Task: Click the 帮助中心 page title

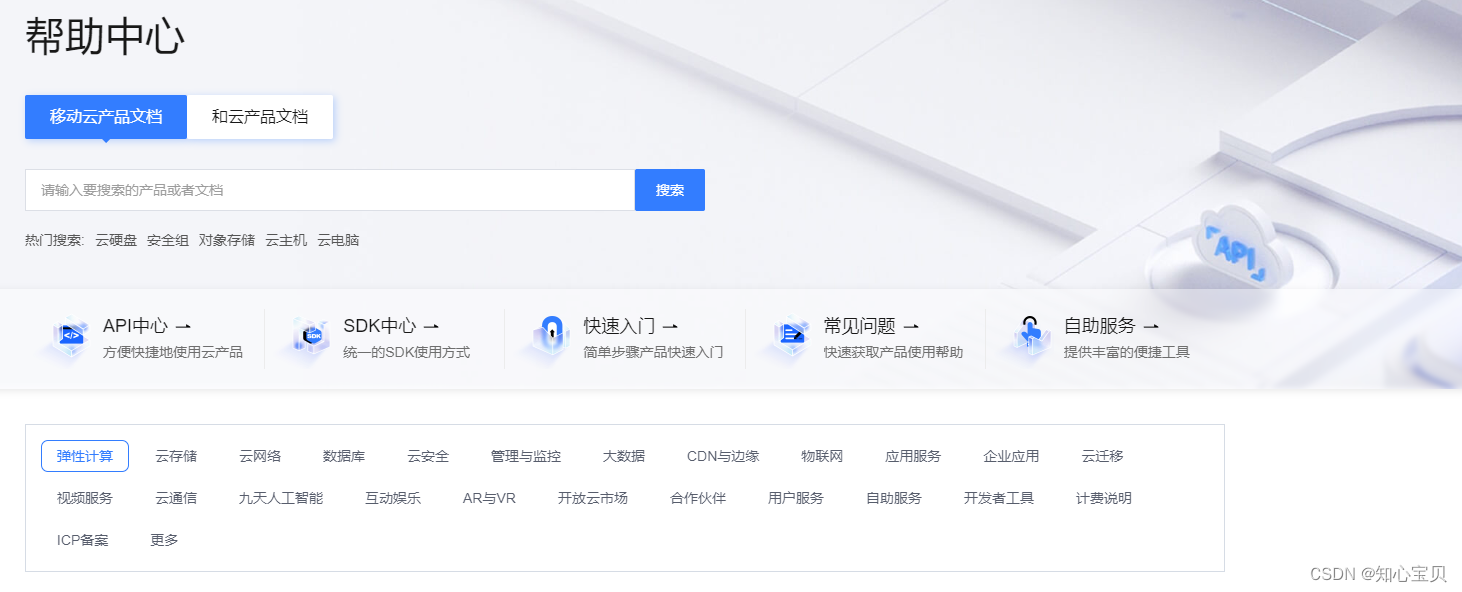Action: coord(105,37)
